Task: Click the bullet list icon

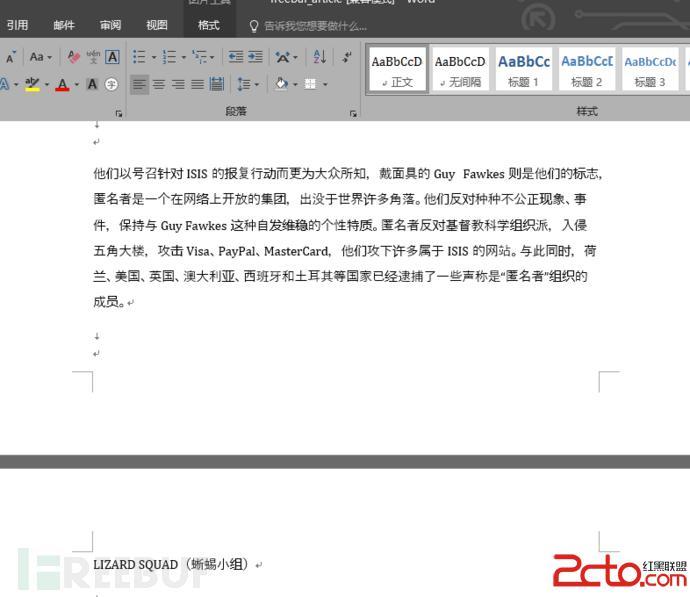Action: (138, 57)
